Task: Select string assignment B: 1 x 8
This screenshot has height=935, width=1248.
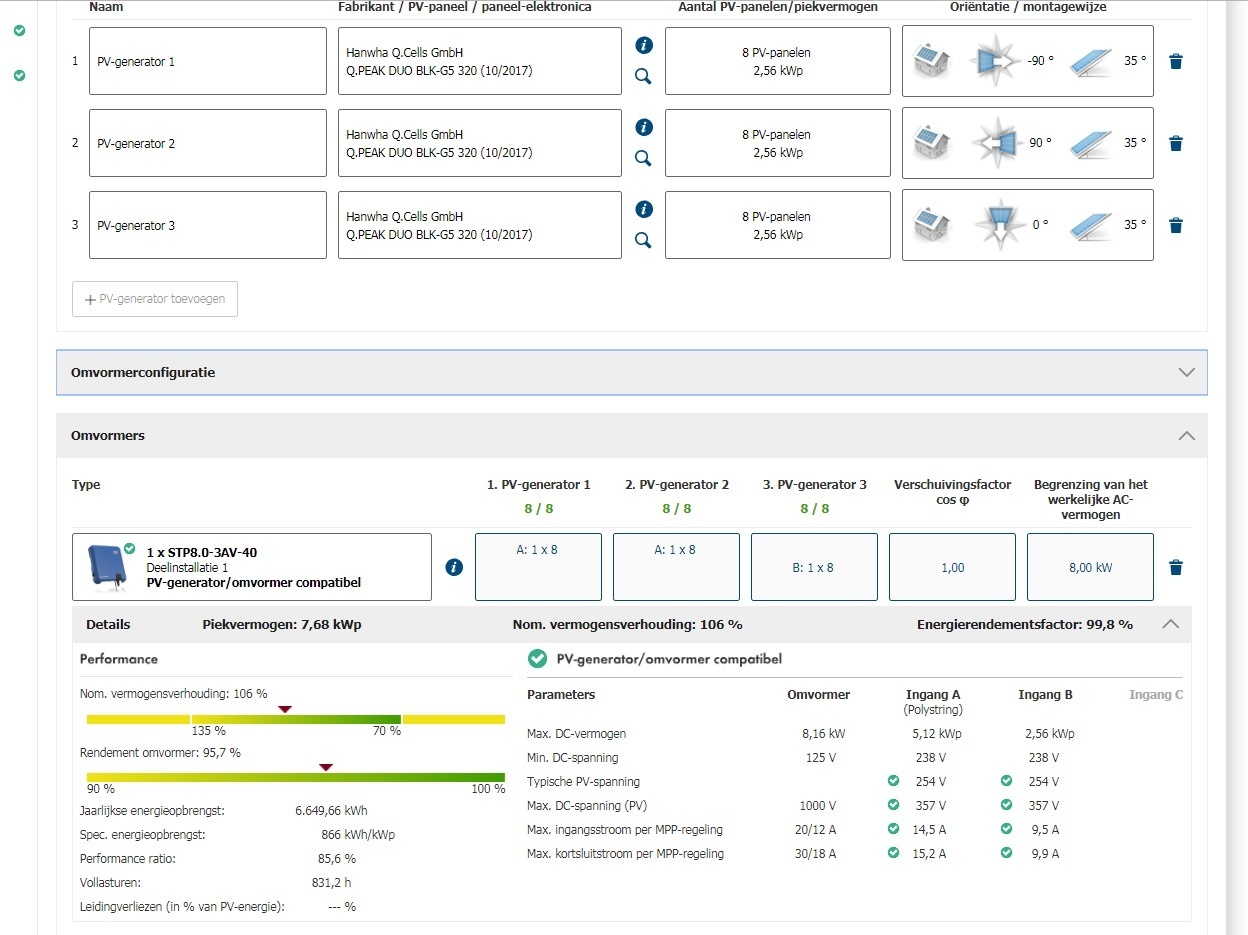Action: pos(813,567)
